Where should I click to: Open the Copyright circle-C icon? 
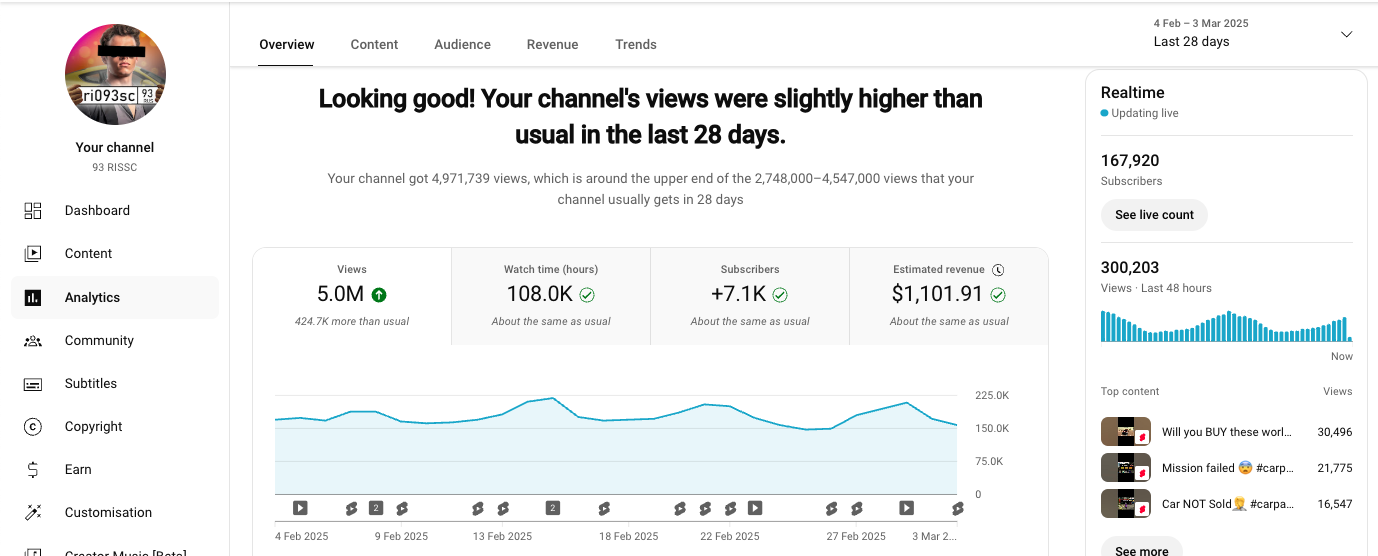(33, 427)
